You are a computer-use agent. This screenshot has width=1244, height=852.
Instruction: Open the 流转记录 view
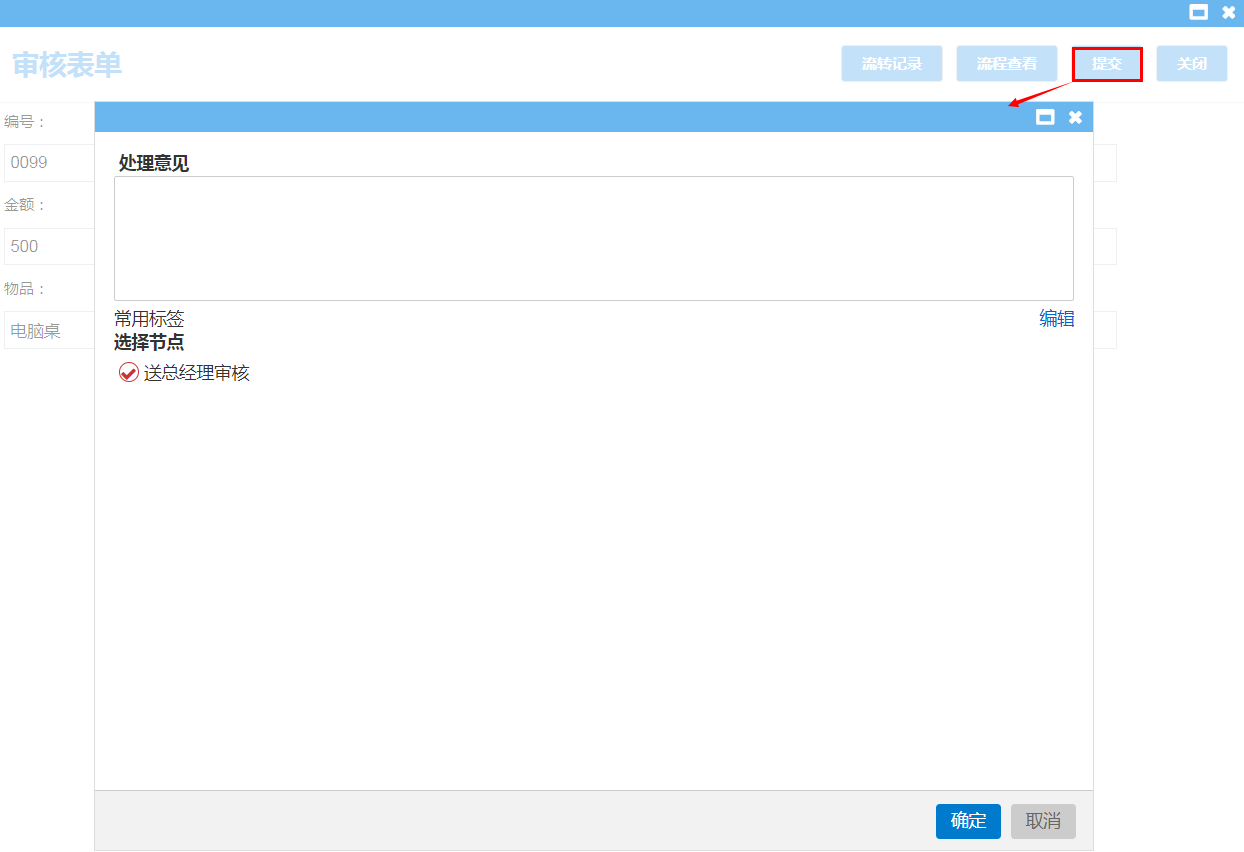pos(891,64)
